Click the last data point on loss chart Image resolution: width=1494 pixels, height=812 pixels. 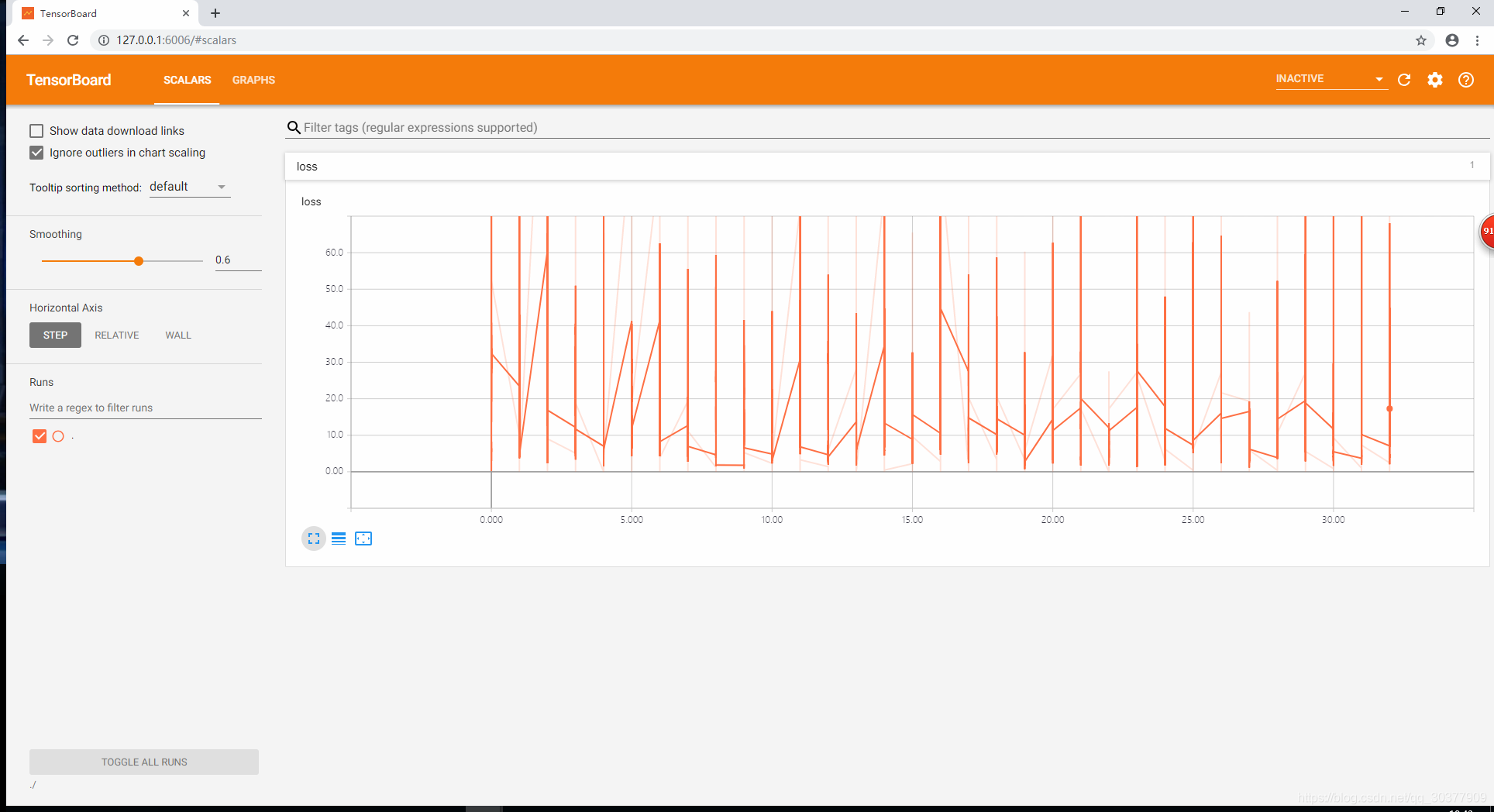[1389, 409]
